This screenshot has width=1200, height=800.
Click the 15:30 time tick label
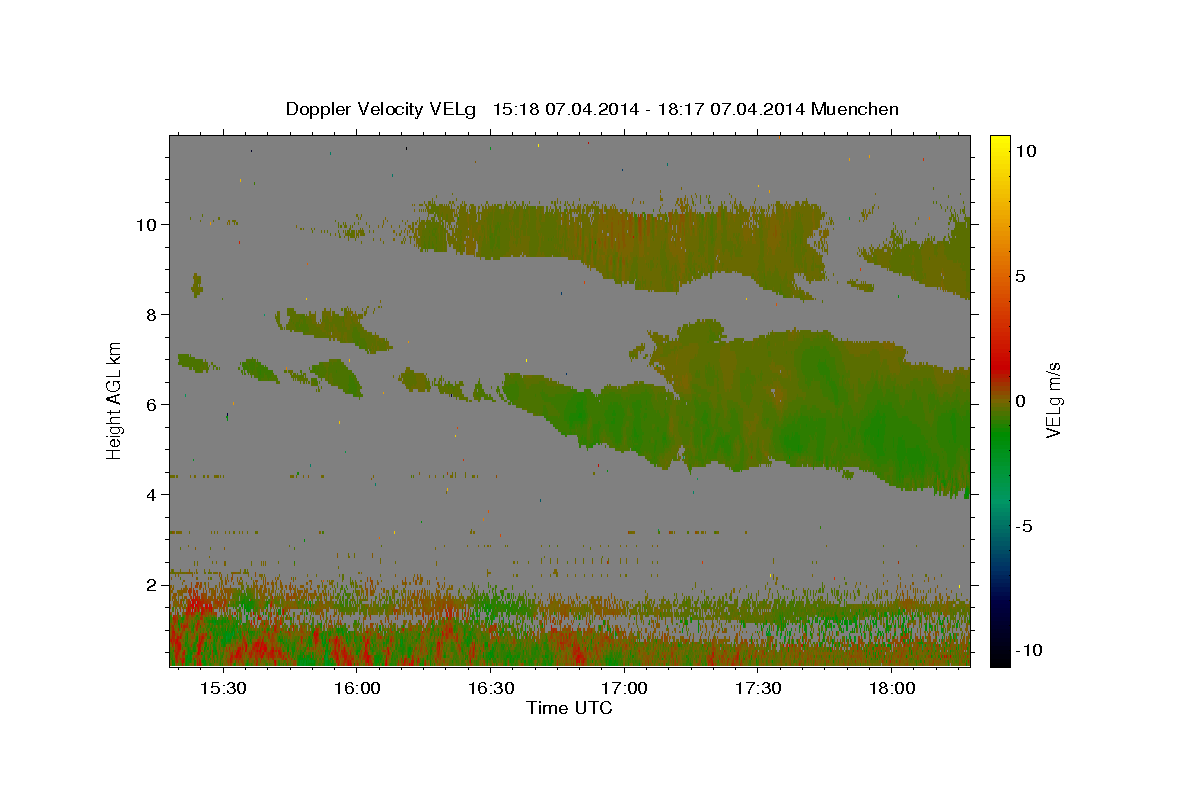pos(223,689)
